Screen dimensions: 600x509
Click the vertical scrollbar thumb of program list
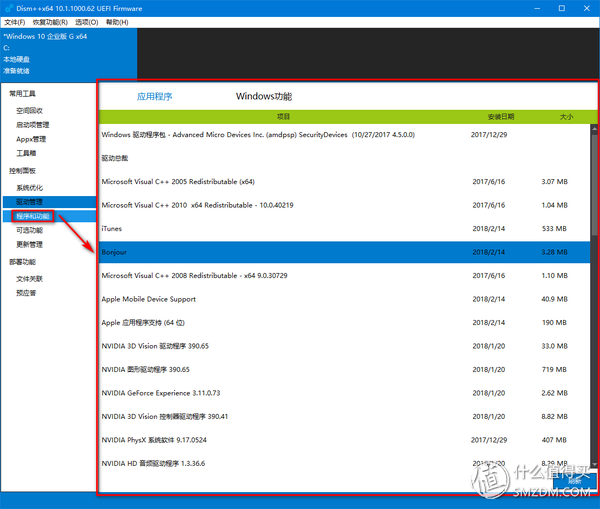[594, 186]
